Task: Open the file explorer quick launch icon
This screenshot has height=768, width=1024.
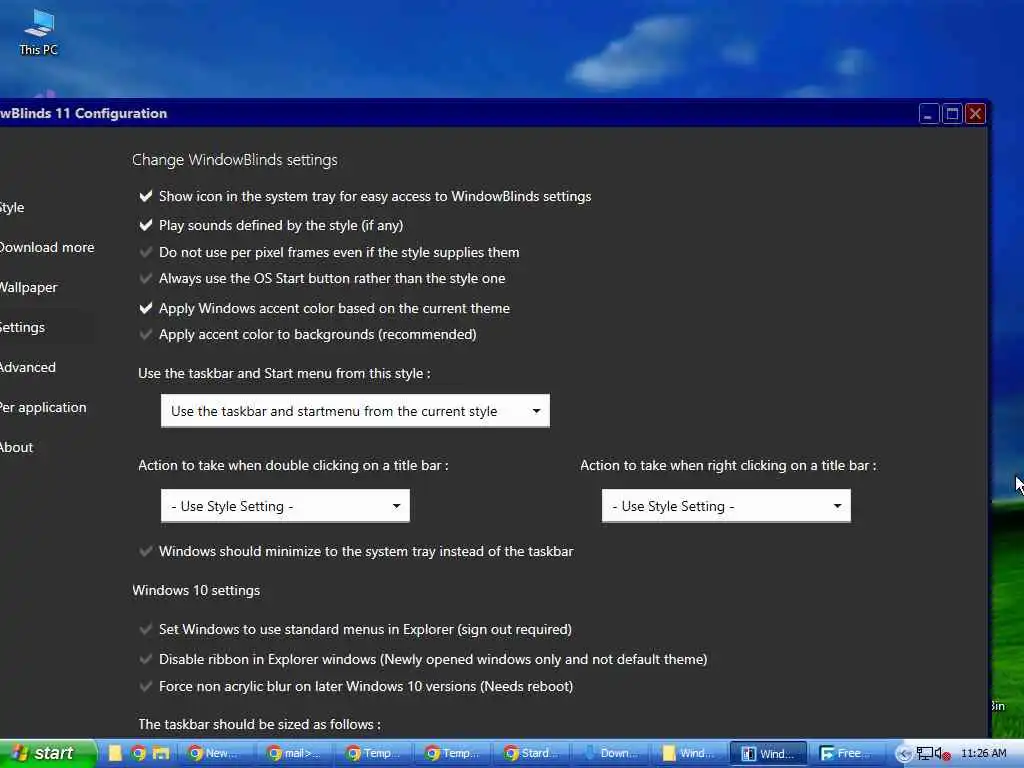Action: point(161,754)
